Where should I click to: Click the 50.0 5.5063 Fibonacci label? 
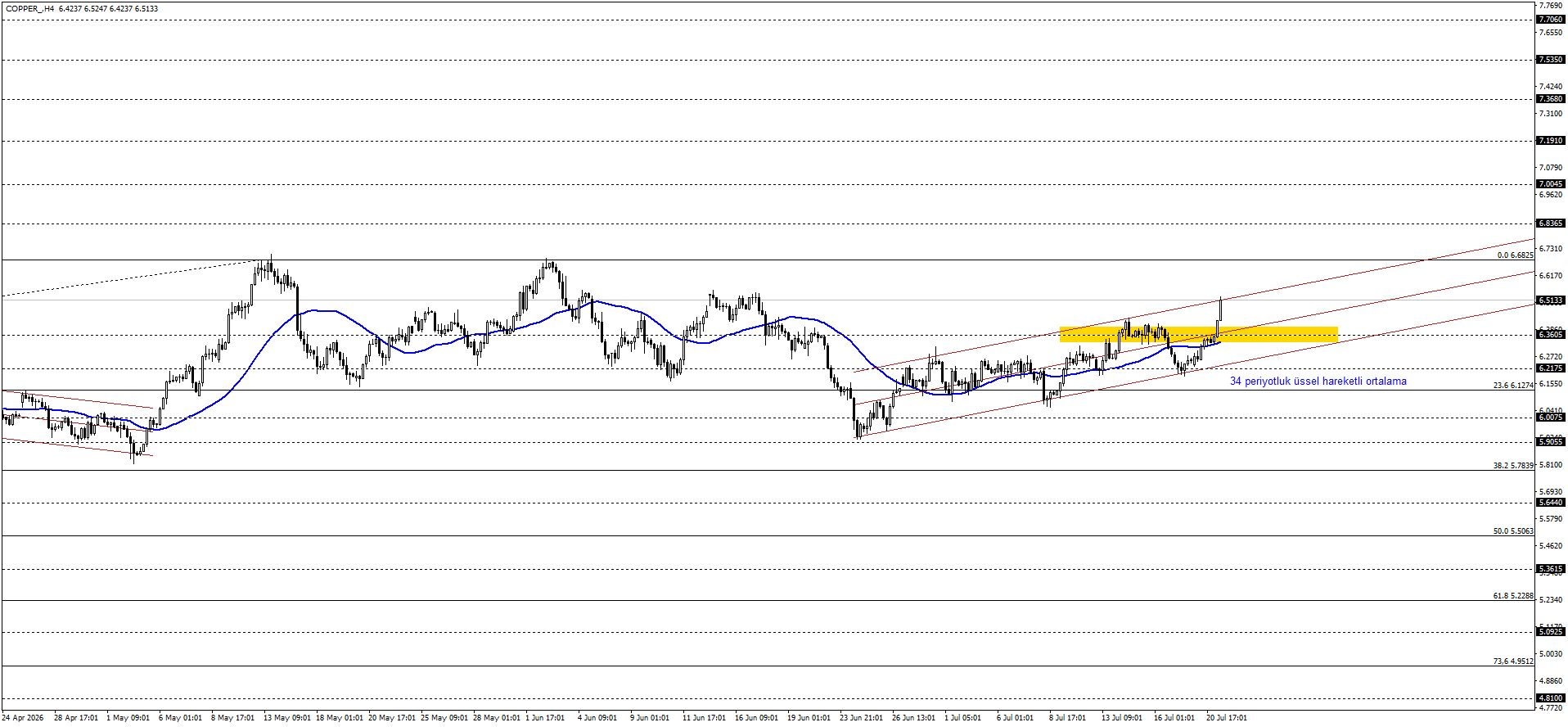(x=1513, y=531)
